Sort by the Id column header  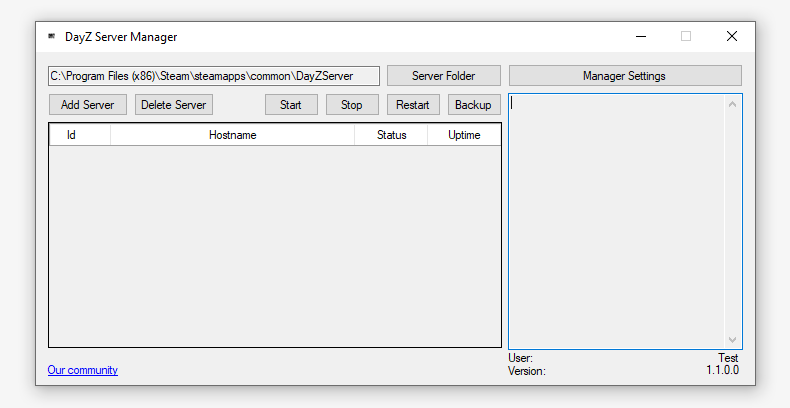pos(80,135)
